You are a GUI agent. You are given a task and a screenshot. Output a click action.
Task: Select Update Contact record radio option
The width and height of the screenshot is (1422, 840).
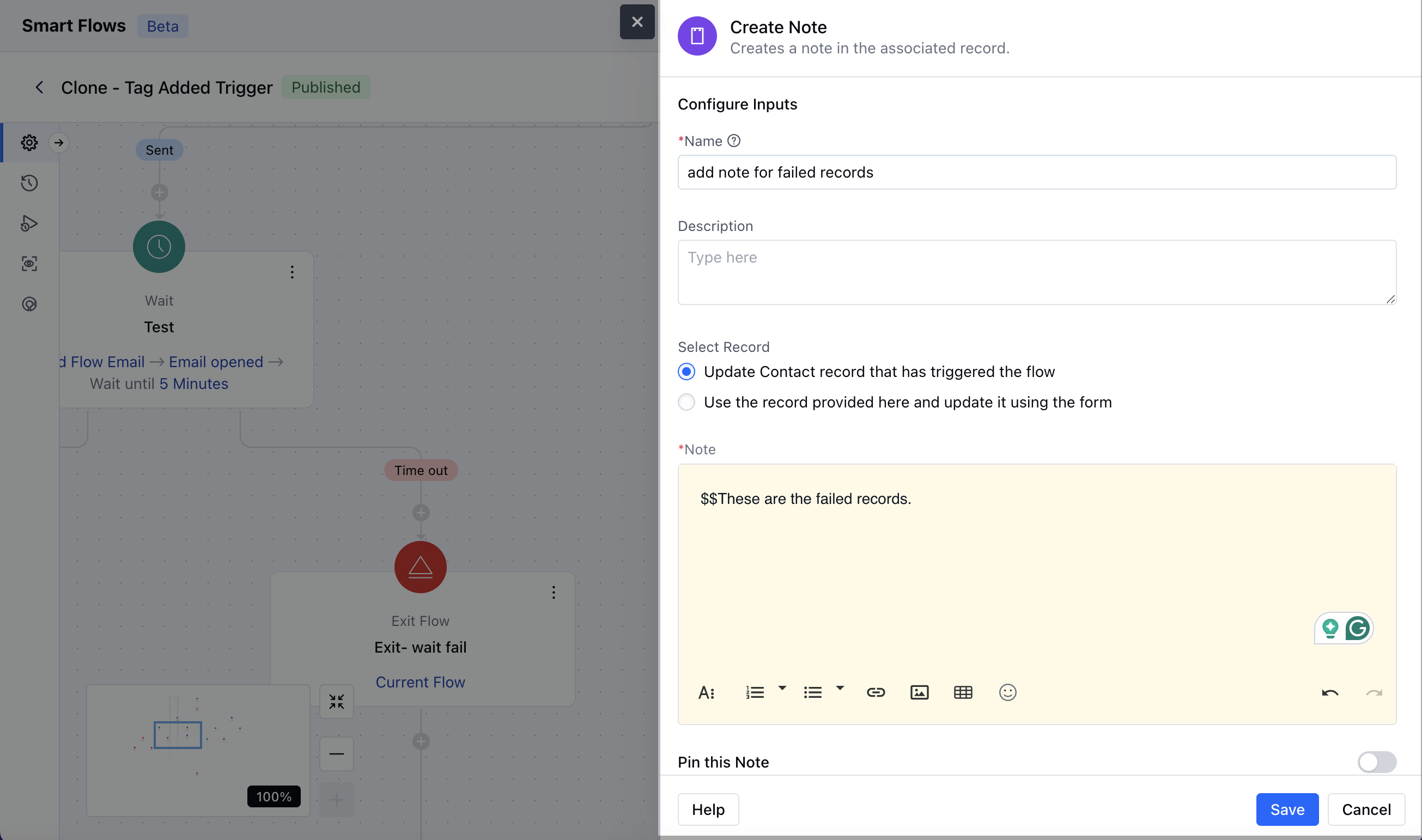click(686, 372)
